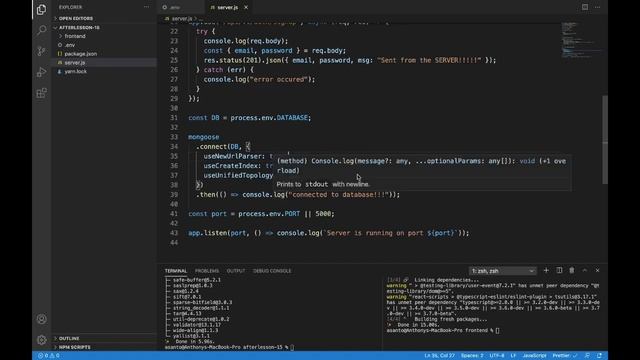
Task: Open the Extensions view
Action: (41, 93)
